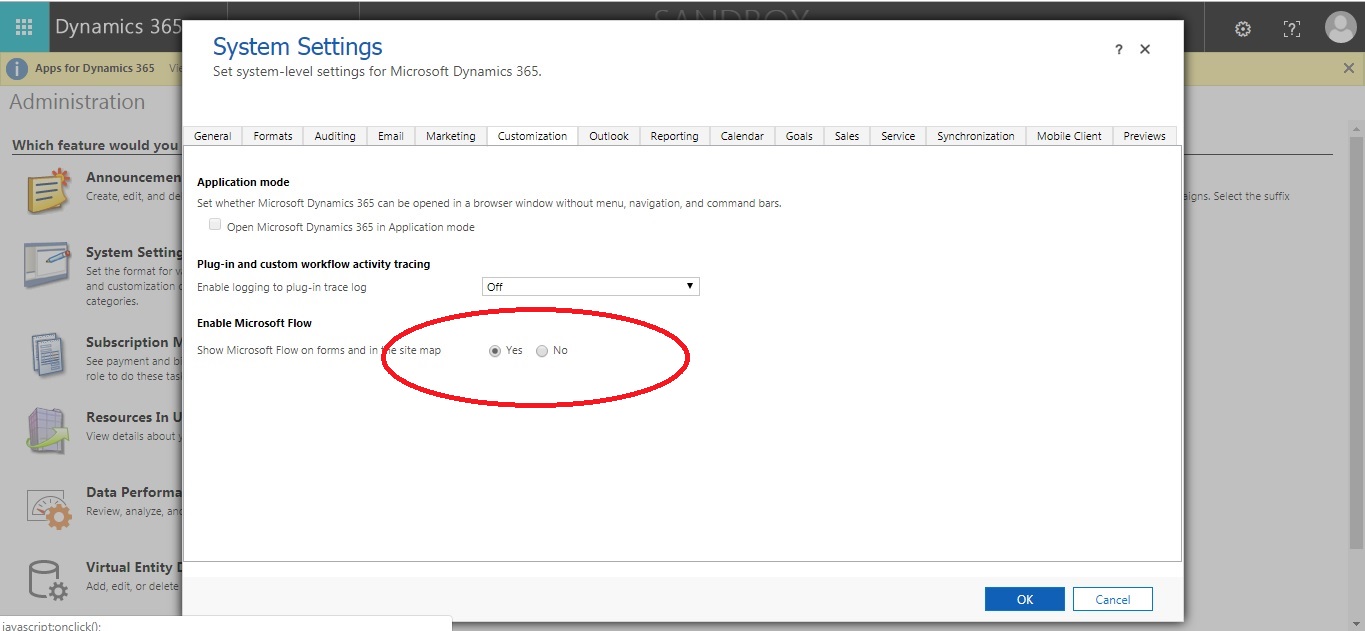Click the Announcements notepad icon
This screenshot has height=631, width=1365.
(x=48, y=191)
